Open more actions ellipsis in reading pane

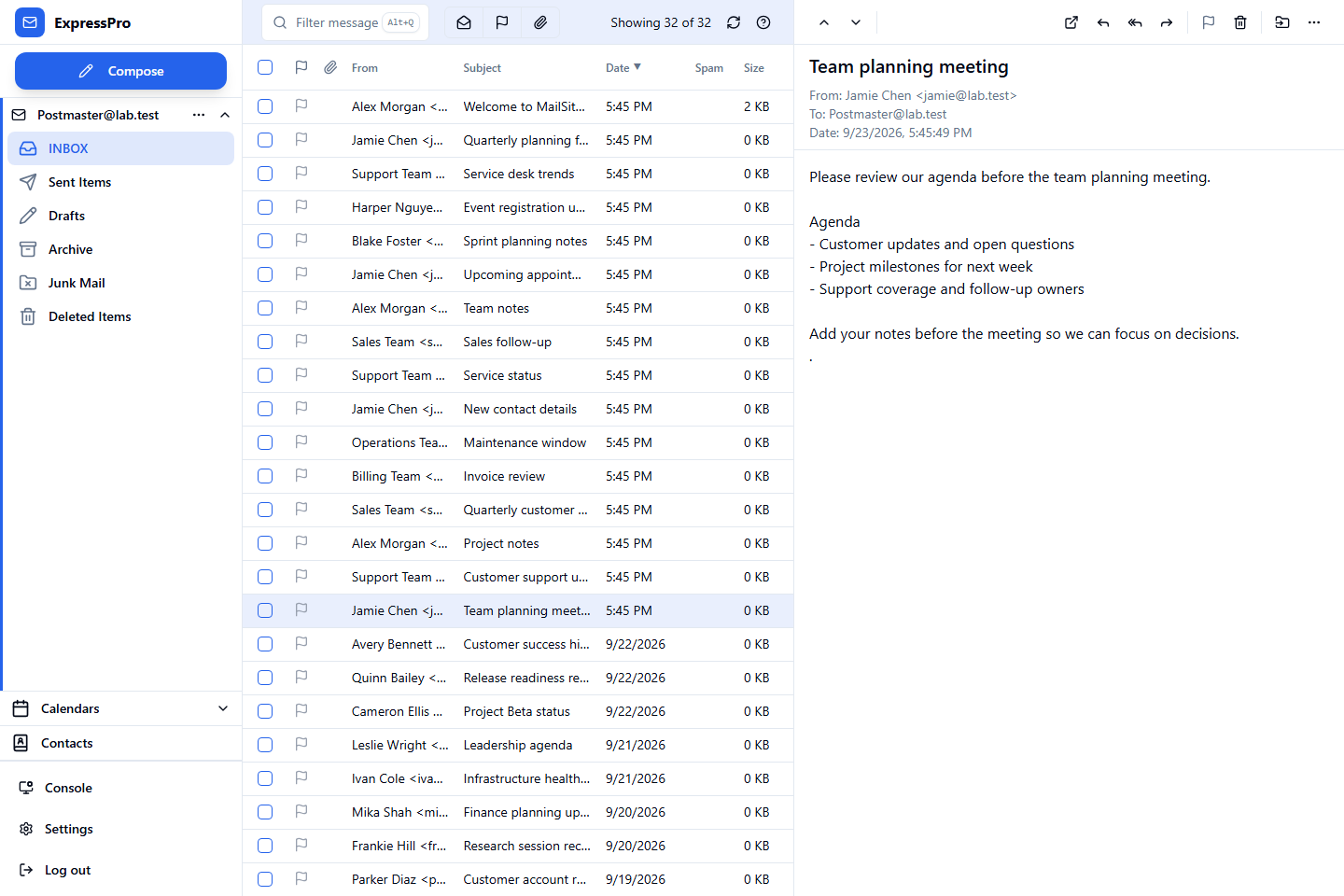[1314, 22]
